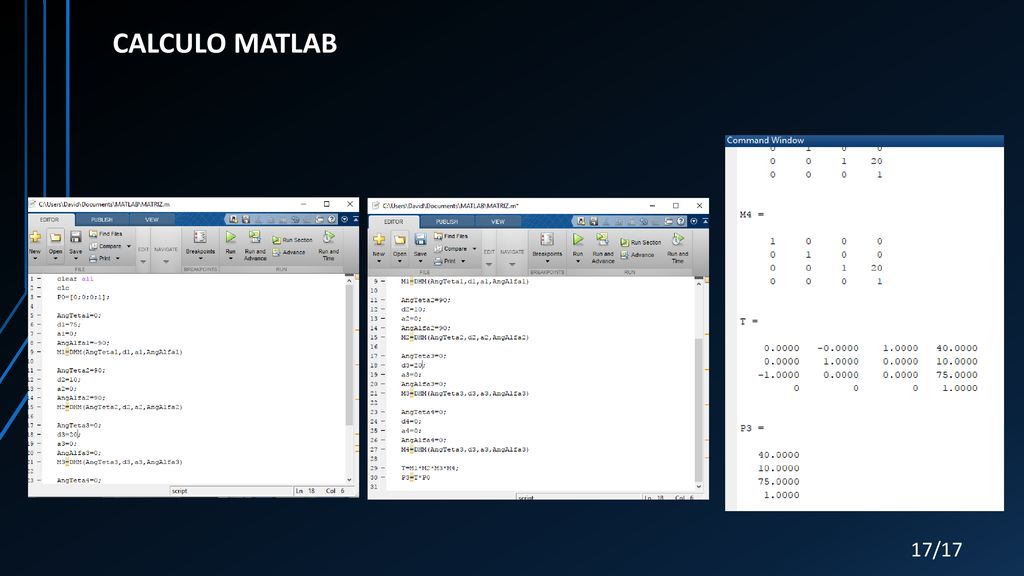
Task: Click value 75.0000 in P3 output
Action: point(778,482)
